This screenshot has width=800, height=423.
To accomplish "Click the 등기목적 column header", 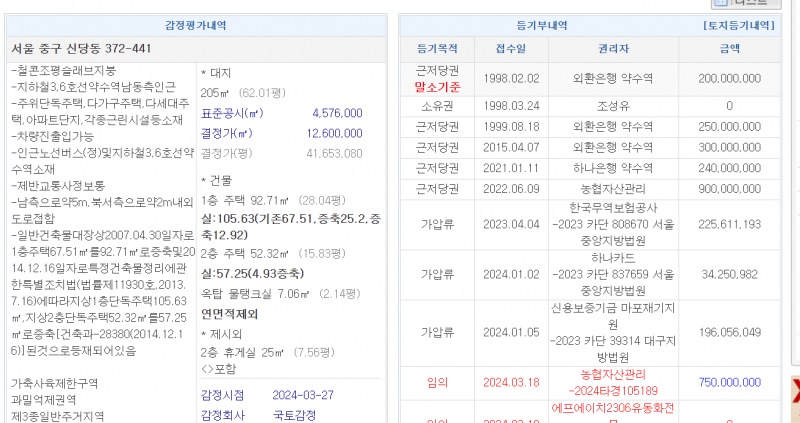I will pyautogui.click(x=436, y=48).
